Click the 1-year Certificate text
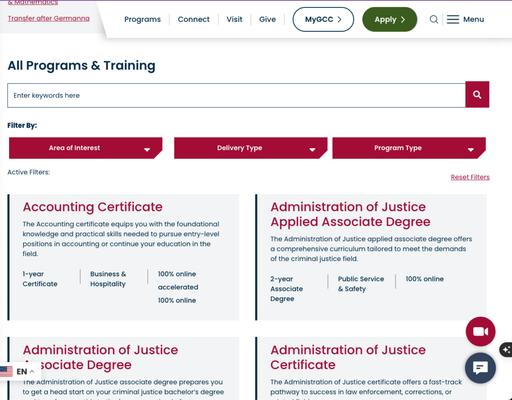Viewport: 512px width, 400px height. (40, 279)
